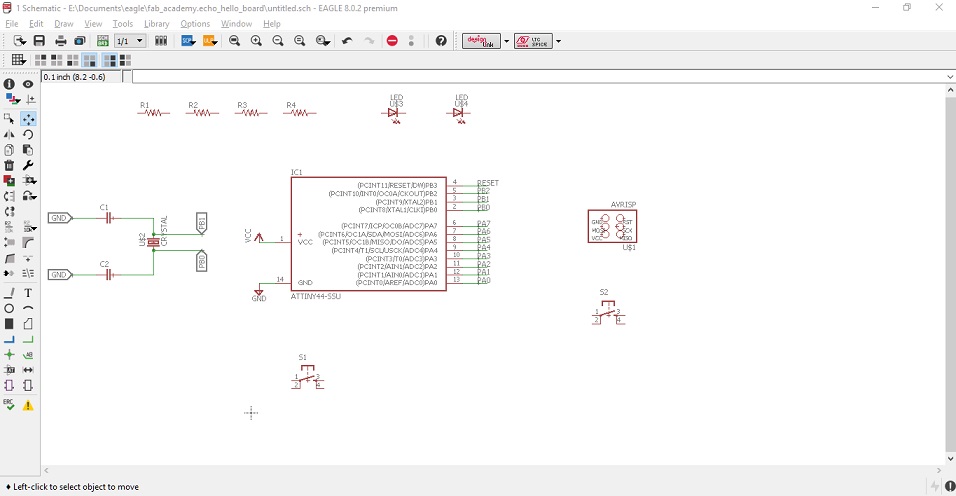Click the Zoom to fit icon
Viewport: 956px width, 496px height.
tap(235, 41)
